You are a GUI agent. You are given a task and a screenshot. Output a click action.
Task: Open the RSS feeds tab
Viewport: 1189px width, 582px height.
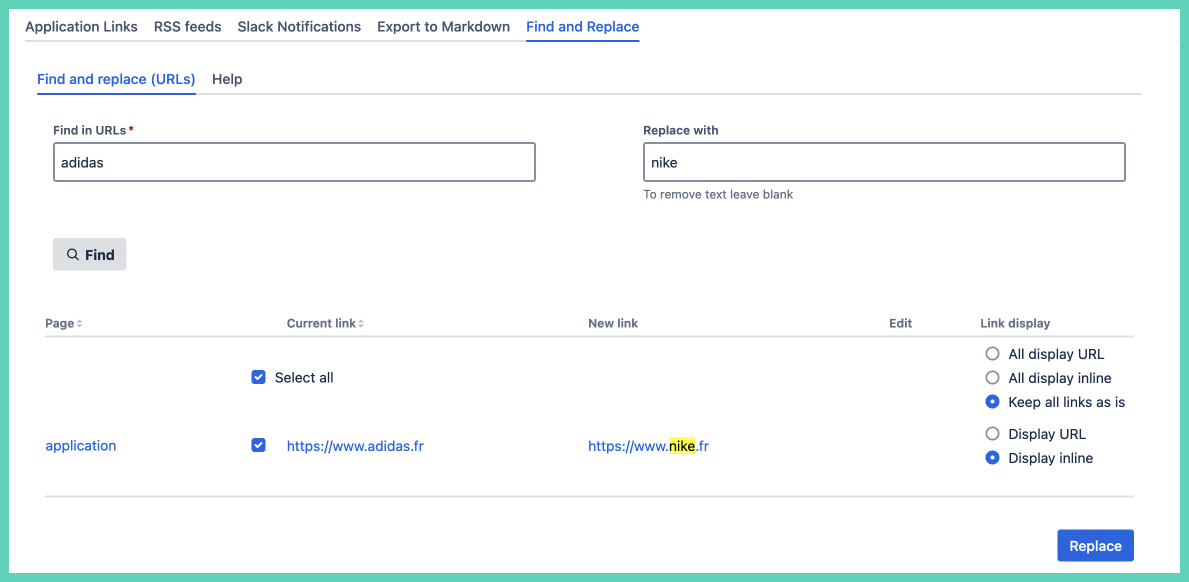click(x=187, y=27)
